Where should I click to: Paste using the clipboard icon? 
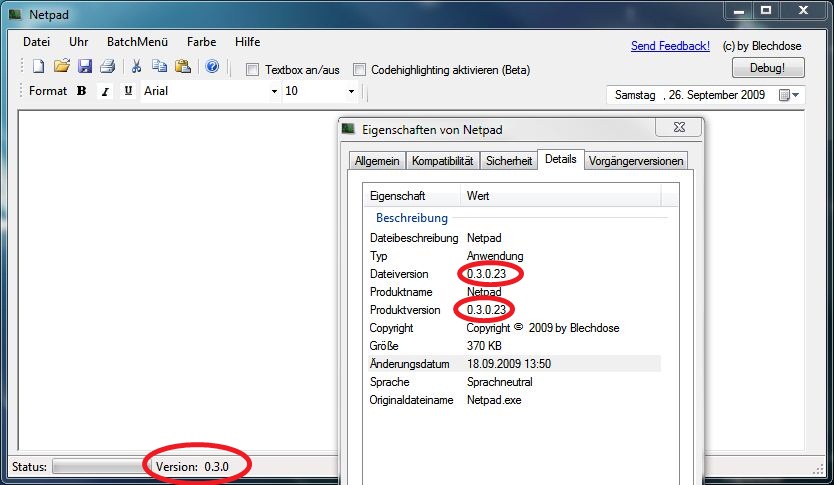tap(182, 66)
